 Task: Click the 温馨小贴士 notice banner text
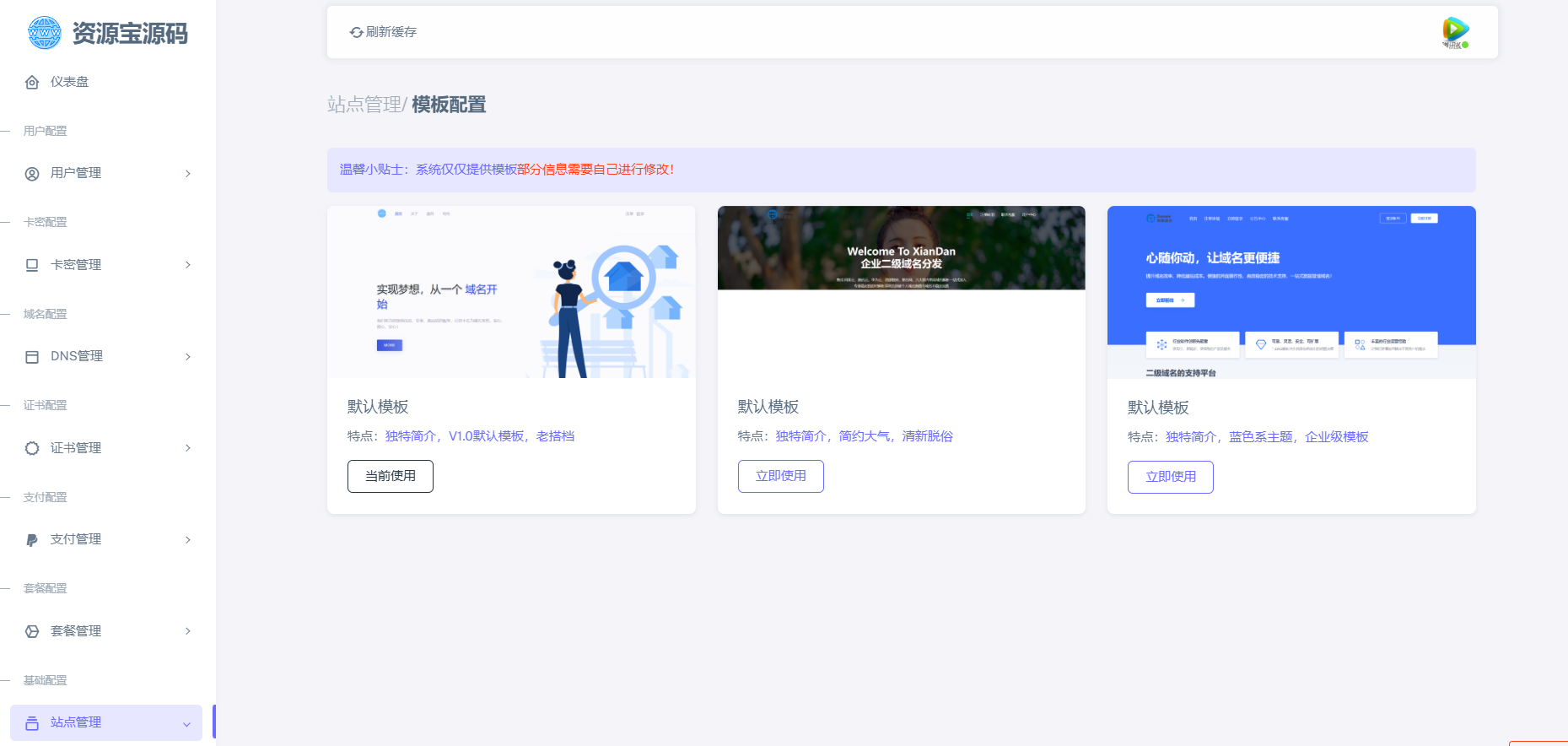(507, 170)
